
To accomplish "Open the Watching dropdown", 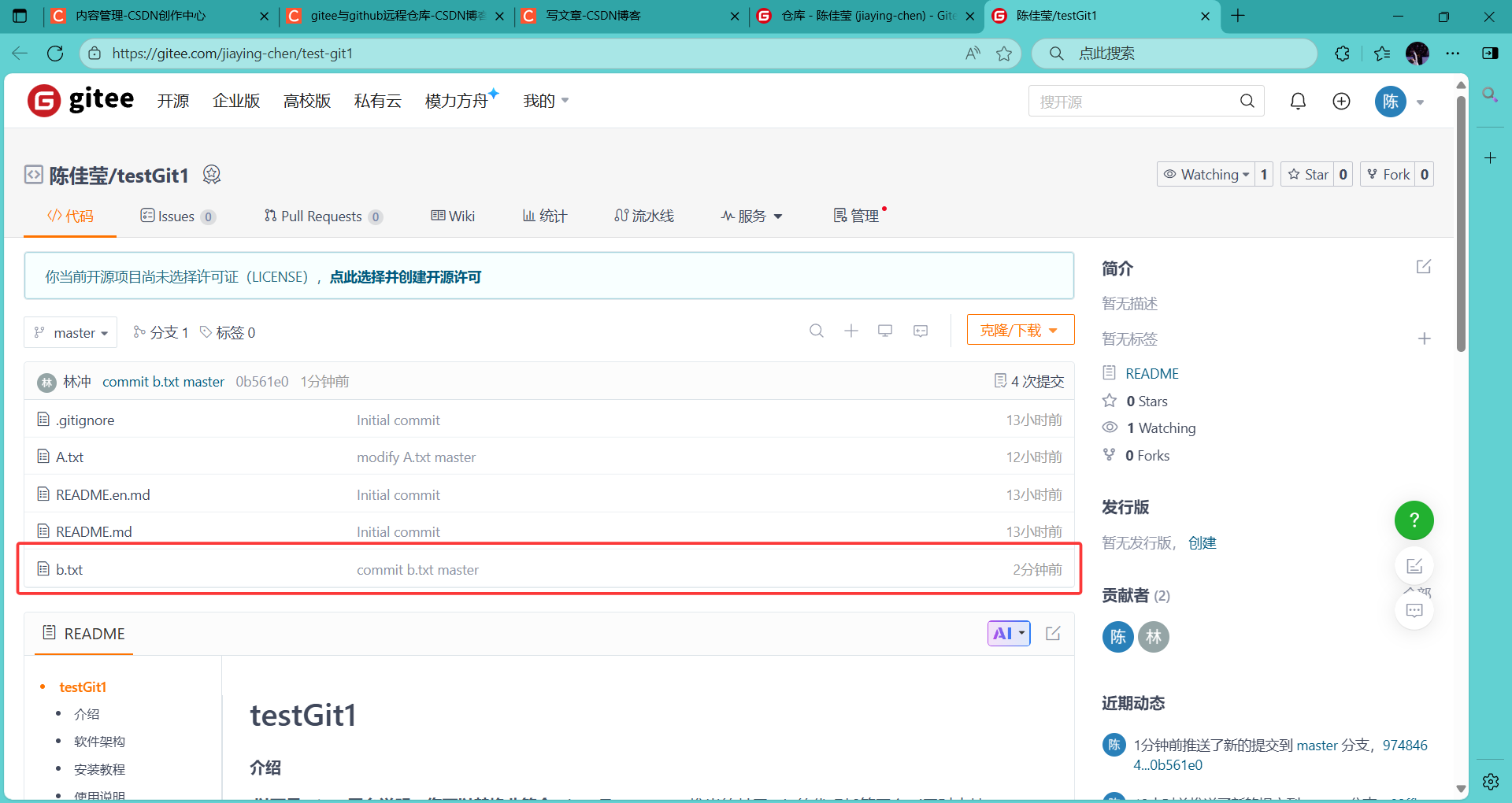I will (x=1206, y=174).
